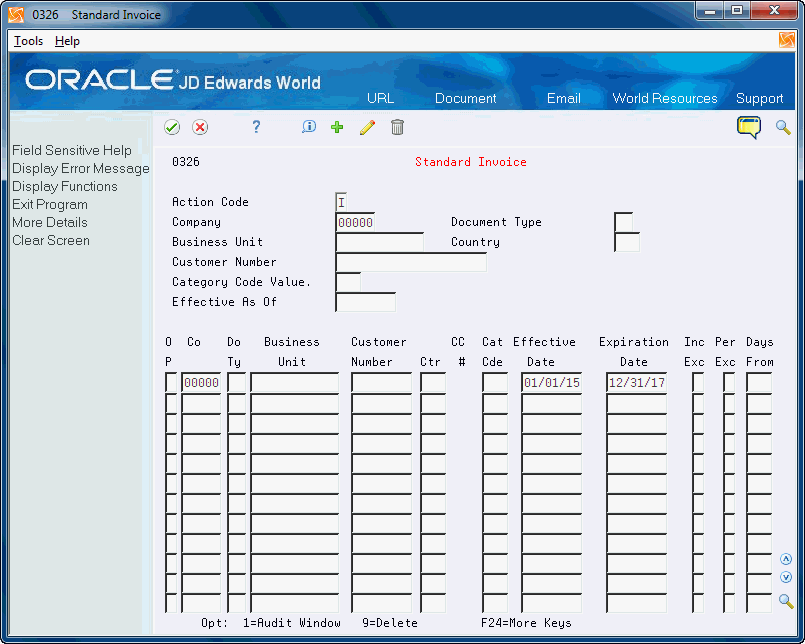
Task: Click the Document Type field
Action: [x=624, y=222]
